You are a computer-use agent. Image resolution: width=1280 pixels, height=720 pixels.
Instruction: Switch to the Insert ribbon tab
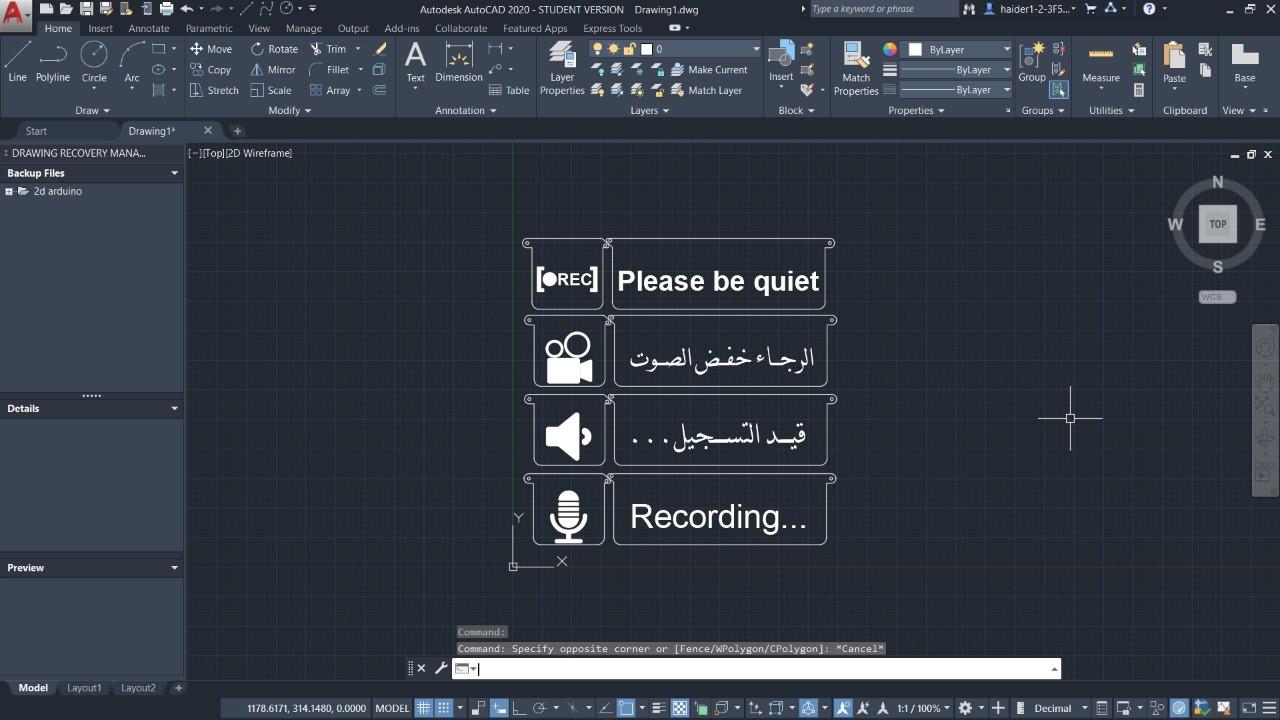(100, 28)
